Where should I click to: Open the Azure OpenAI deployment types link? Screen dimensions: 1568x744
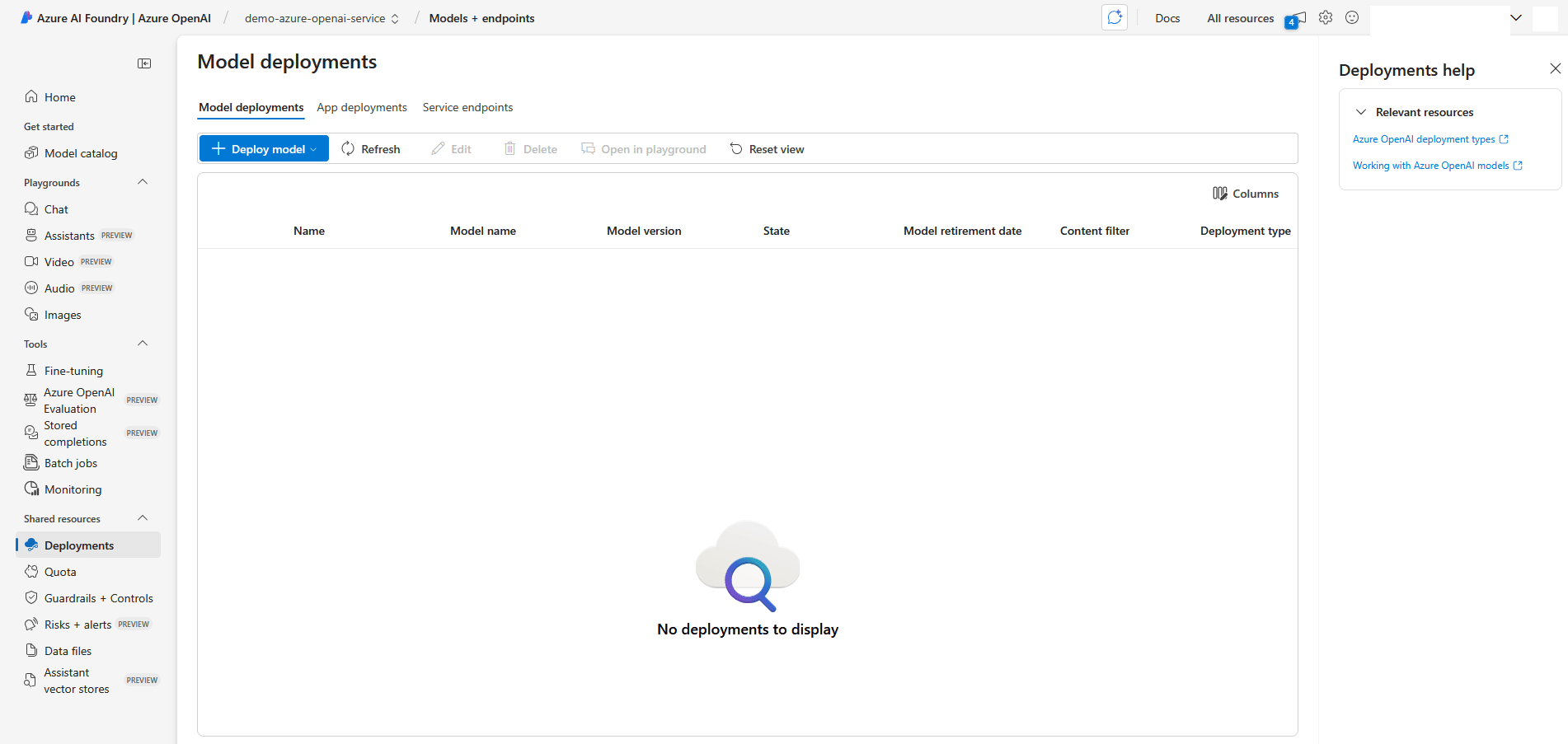click(1424, 138)
